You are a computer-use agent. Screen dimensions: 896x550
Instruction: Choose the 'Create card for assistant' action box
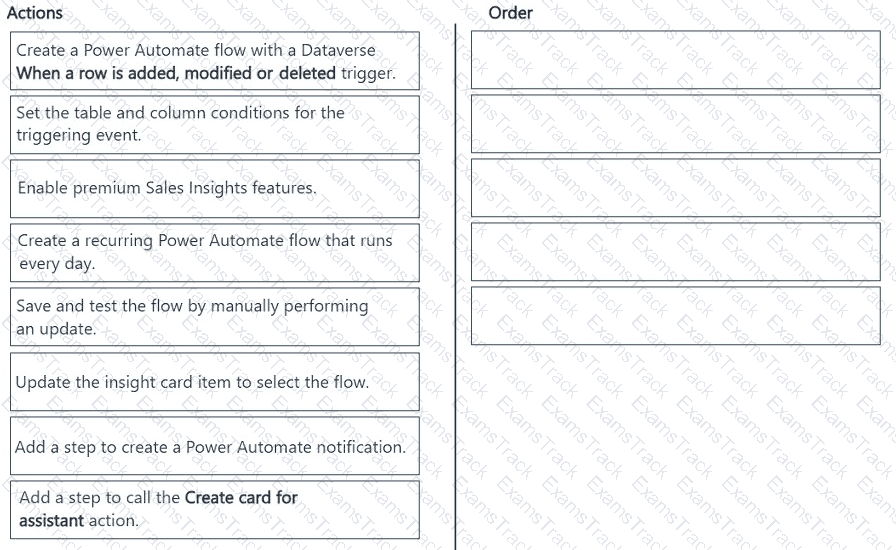pos(214,509)
